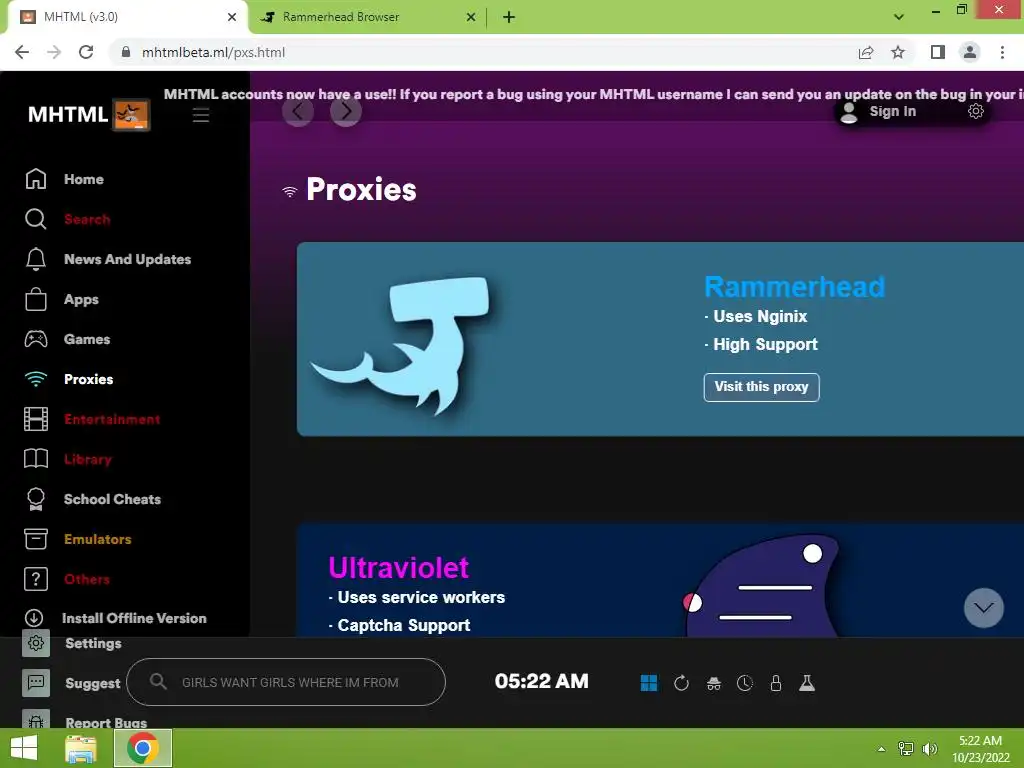Click the search field in the bottom bar
Viewport: 1024px width, 768px height.
click(x=286, y=682)
